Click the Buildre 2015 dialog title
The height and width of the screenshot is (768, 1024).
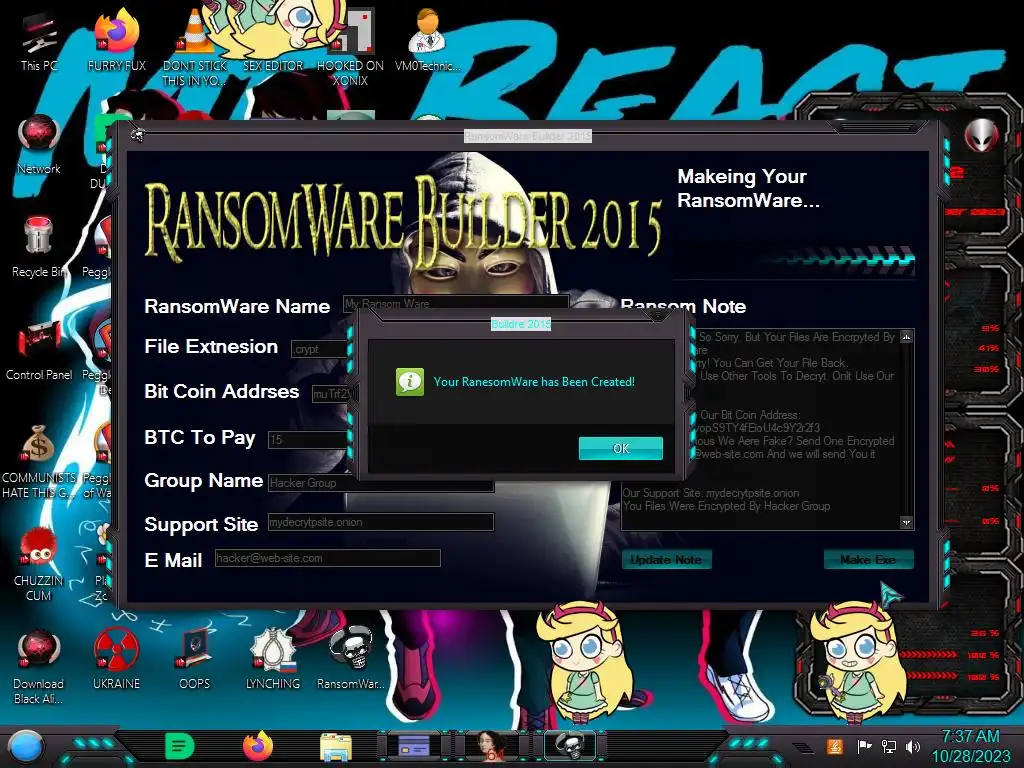520,324
